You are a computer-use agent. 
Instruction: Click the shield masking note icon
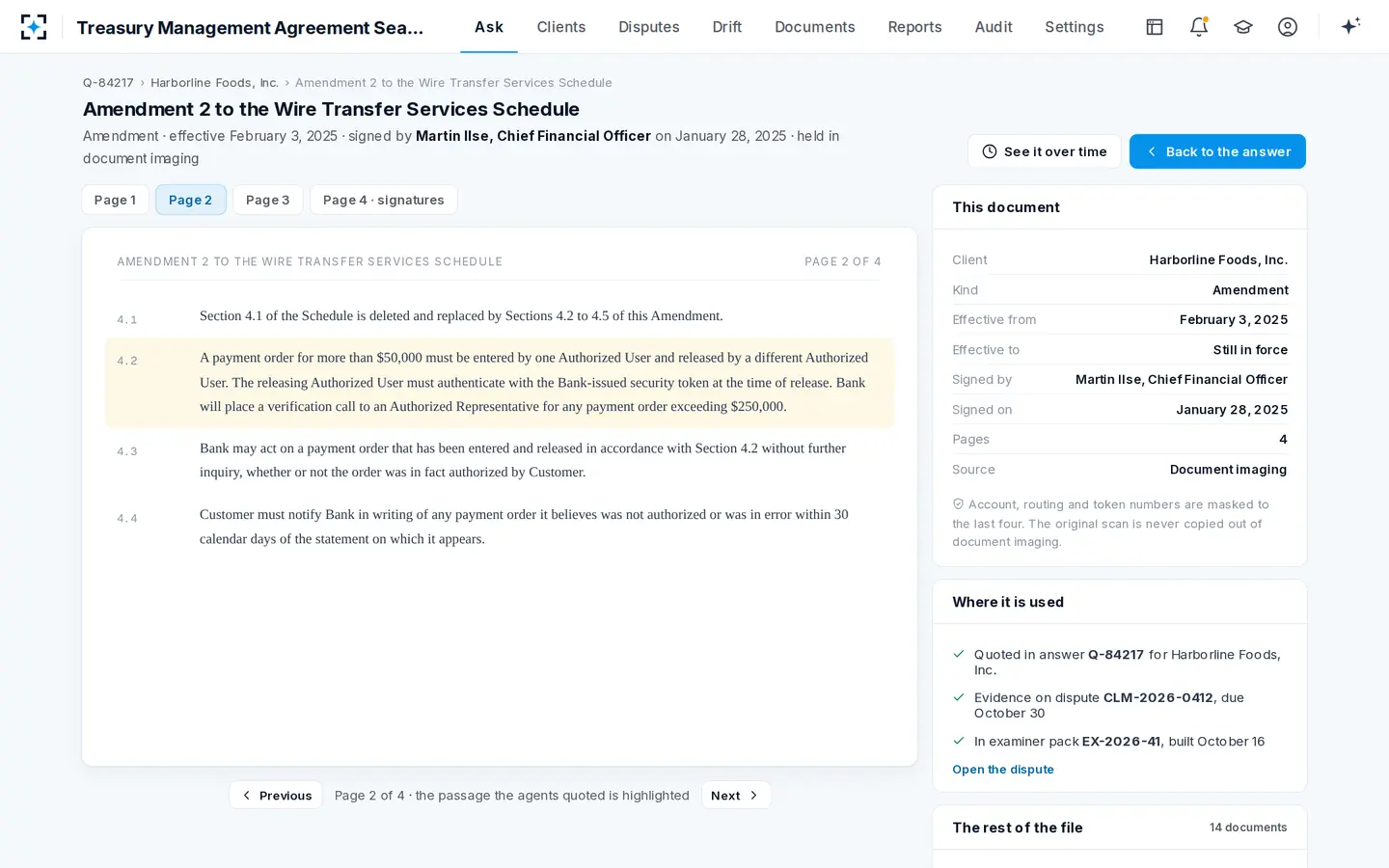pos(958,503)
